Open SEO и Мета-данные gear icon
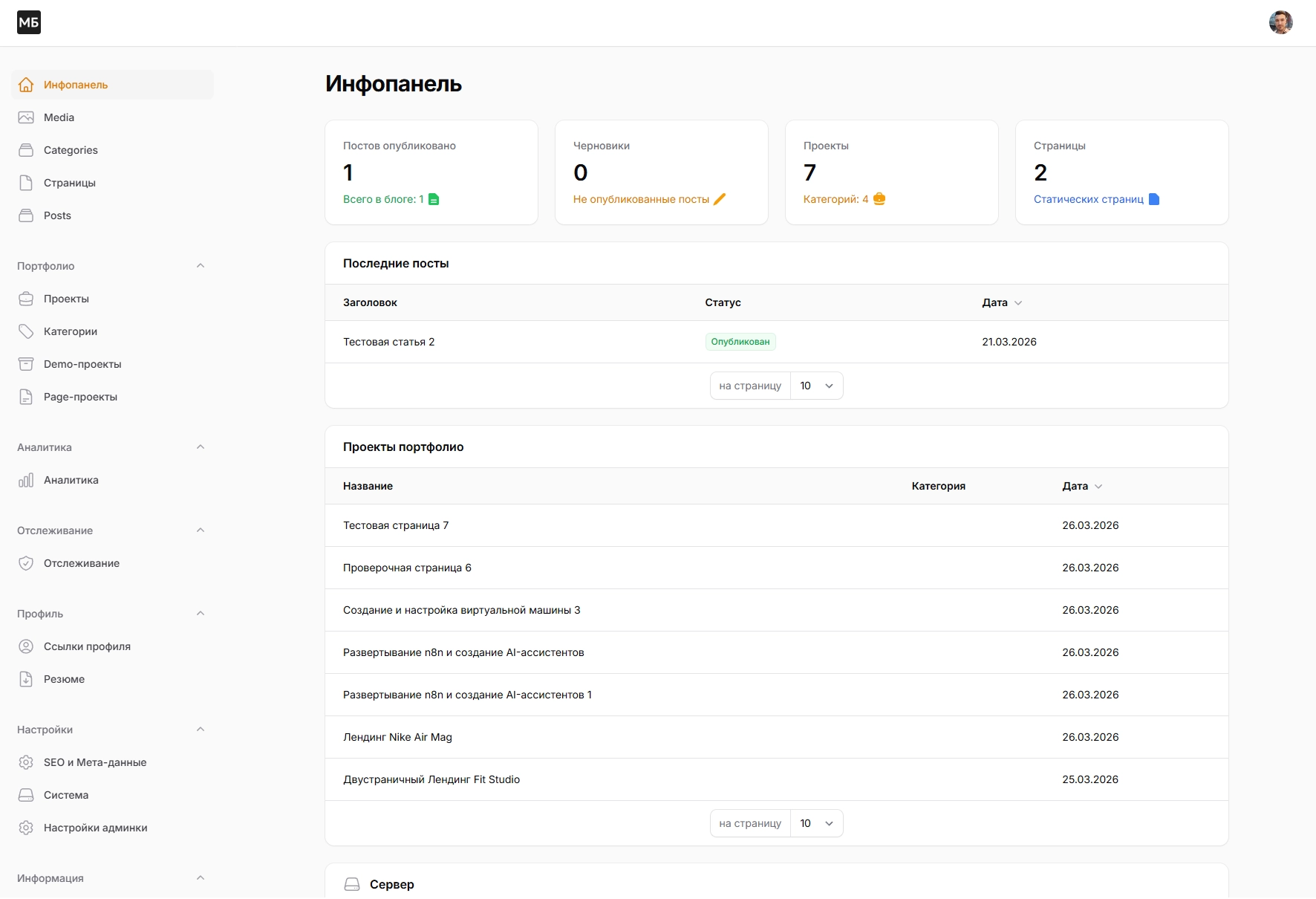Viewport: 1316px width, 899px height. tap(26, 762)
